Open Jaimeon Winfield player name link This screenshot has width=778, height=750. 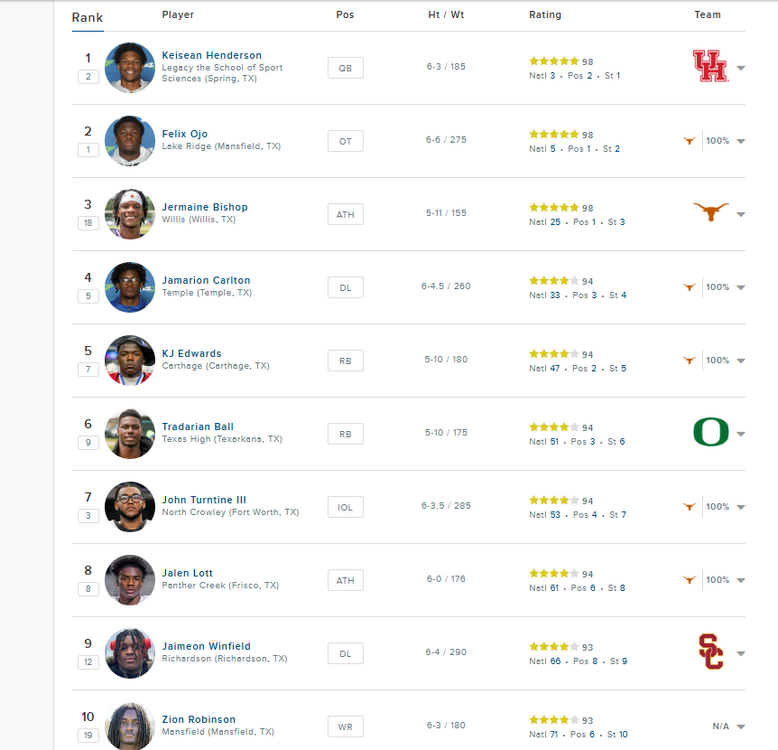click(206, 646)
